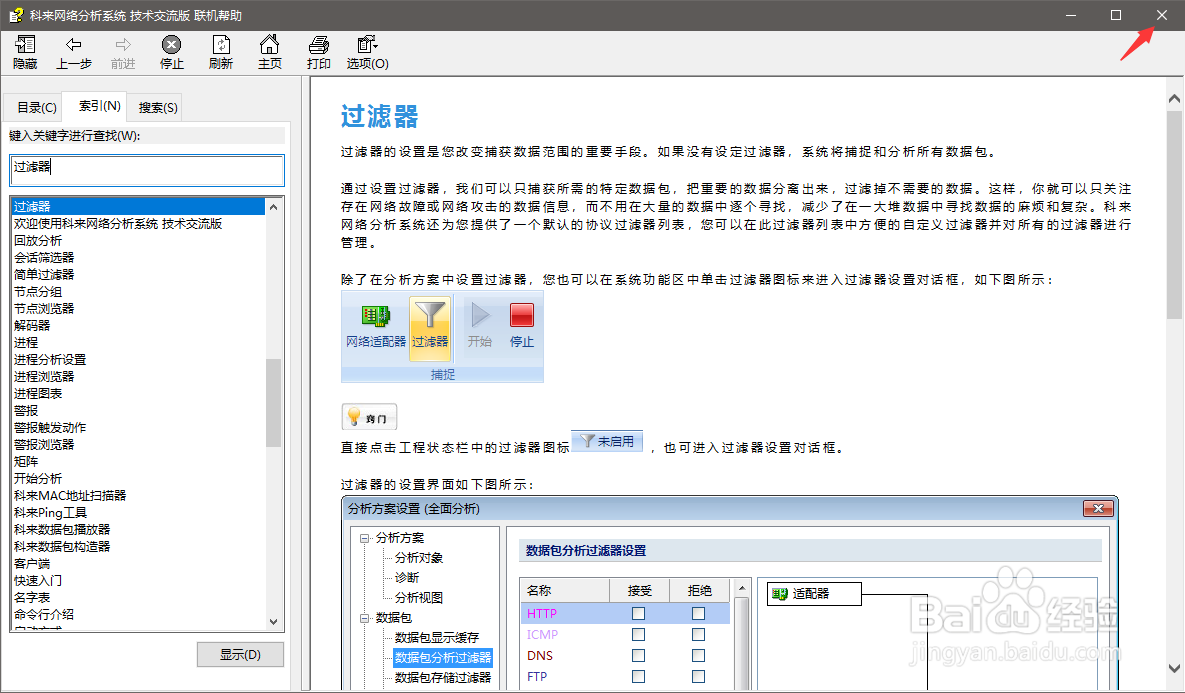Select 会话筛选器 in the index list

[44, 258]
